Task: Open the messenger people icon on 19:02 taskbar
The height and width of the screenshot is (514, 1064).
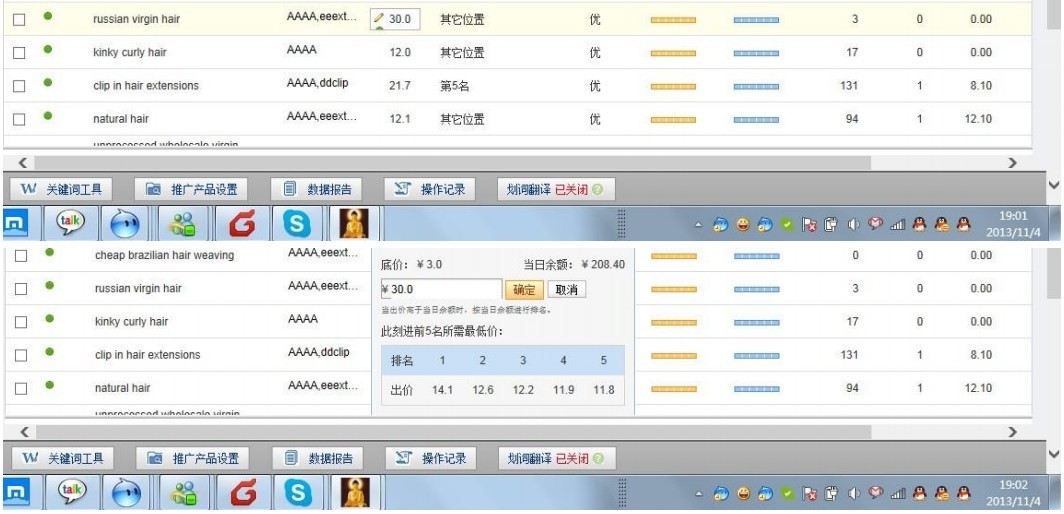Action: (x=185, y=492)
